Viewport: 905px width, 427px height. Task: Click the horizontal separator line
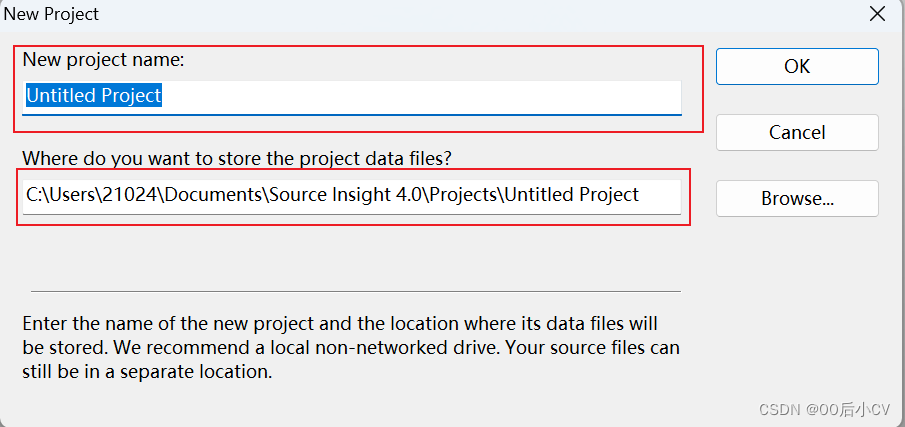355,291
